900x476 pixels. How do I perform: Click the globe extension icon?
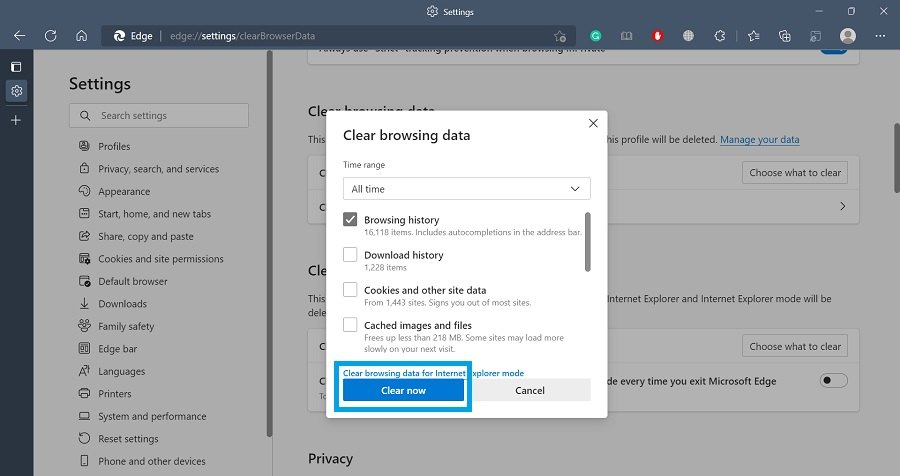click(x=688, y=36)
